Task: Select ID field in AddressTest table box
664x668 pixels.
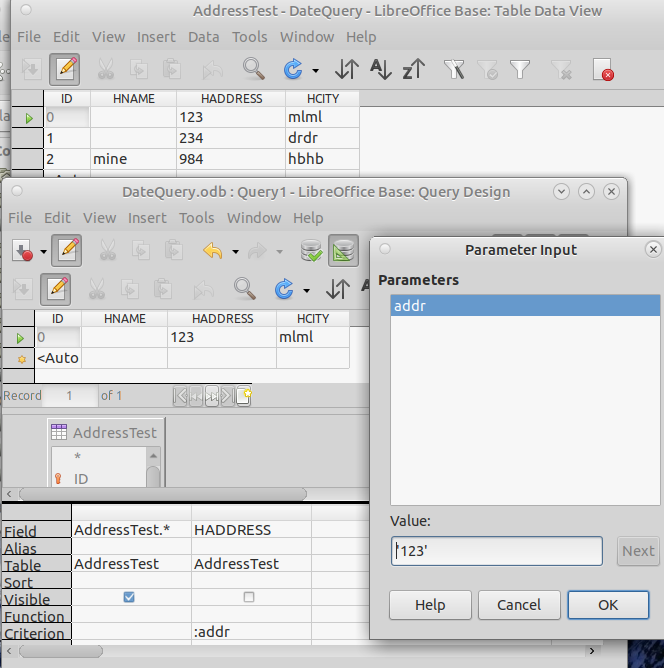Action: (81, 479)
